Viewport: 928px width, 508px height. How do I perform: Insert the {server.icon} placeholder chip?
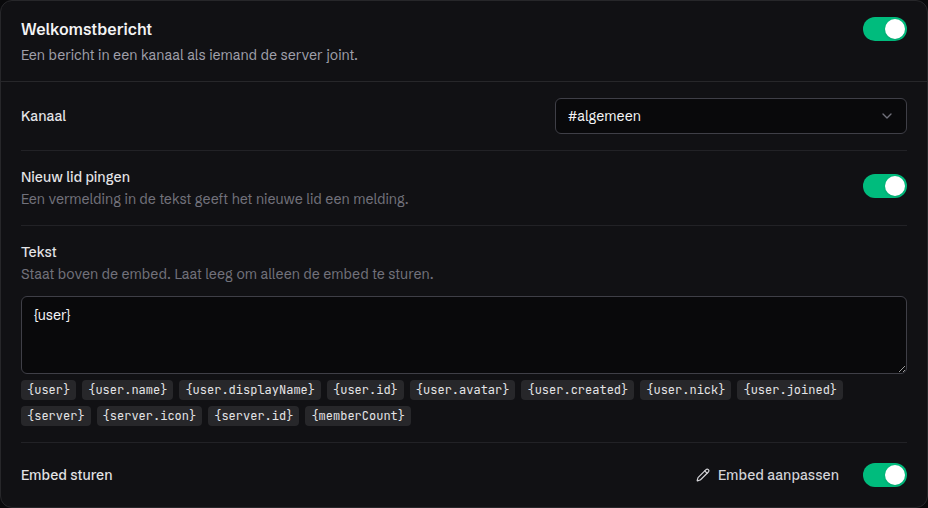[149, 416]
